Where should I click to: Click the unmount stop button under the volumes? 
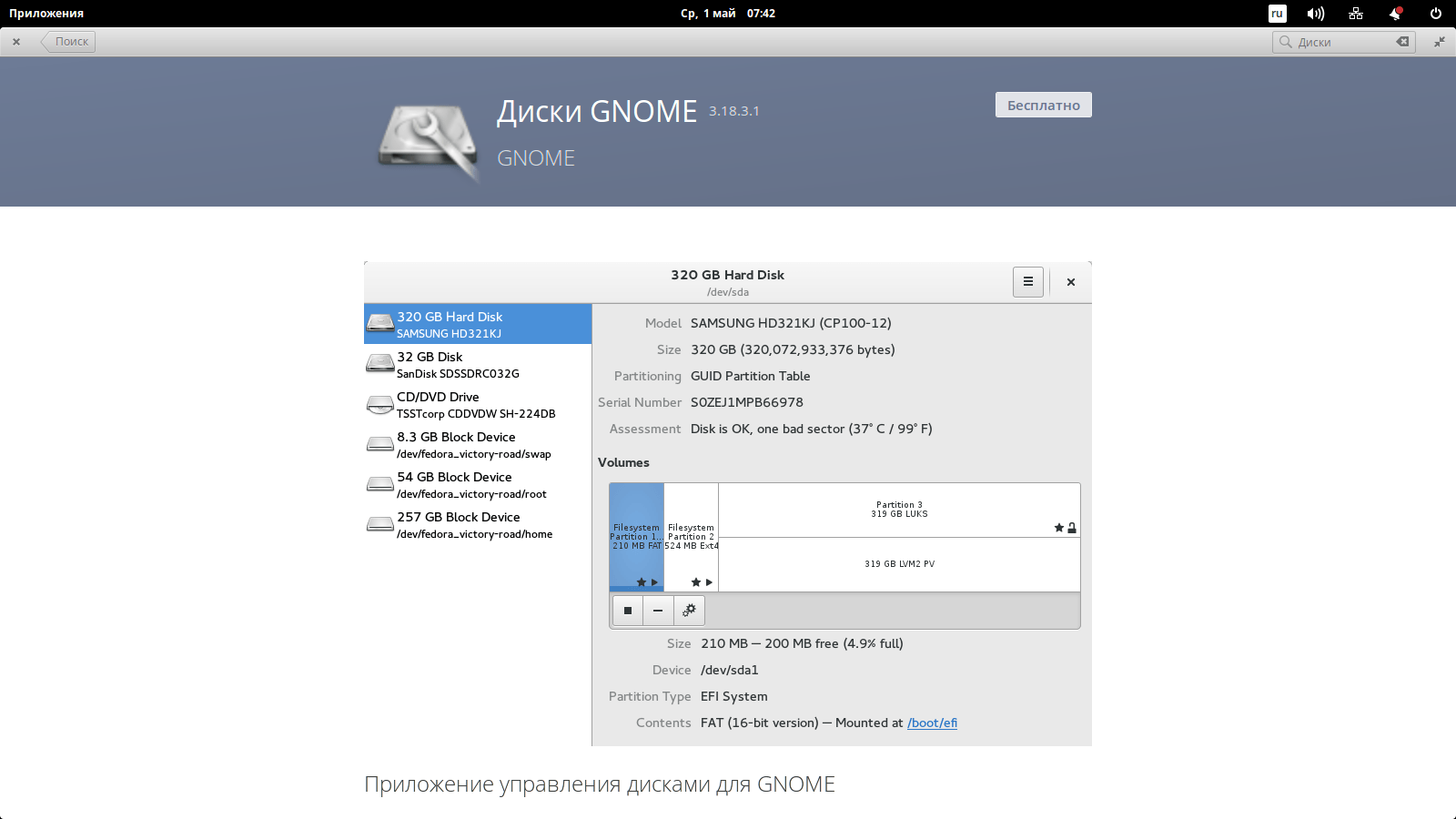pos(628,611)
